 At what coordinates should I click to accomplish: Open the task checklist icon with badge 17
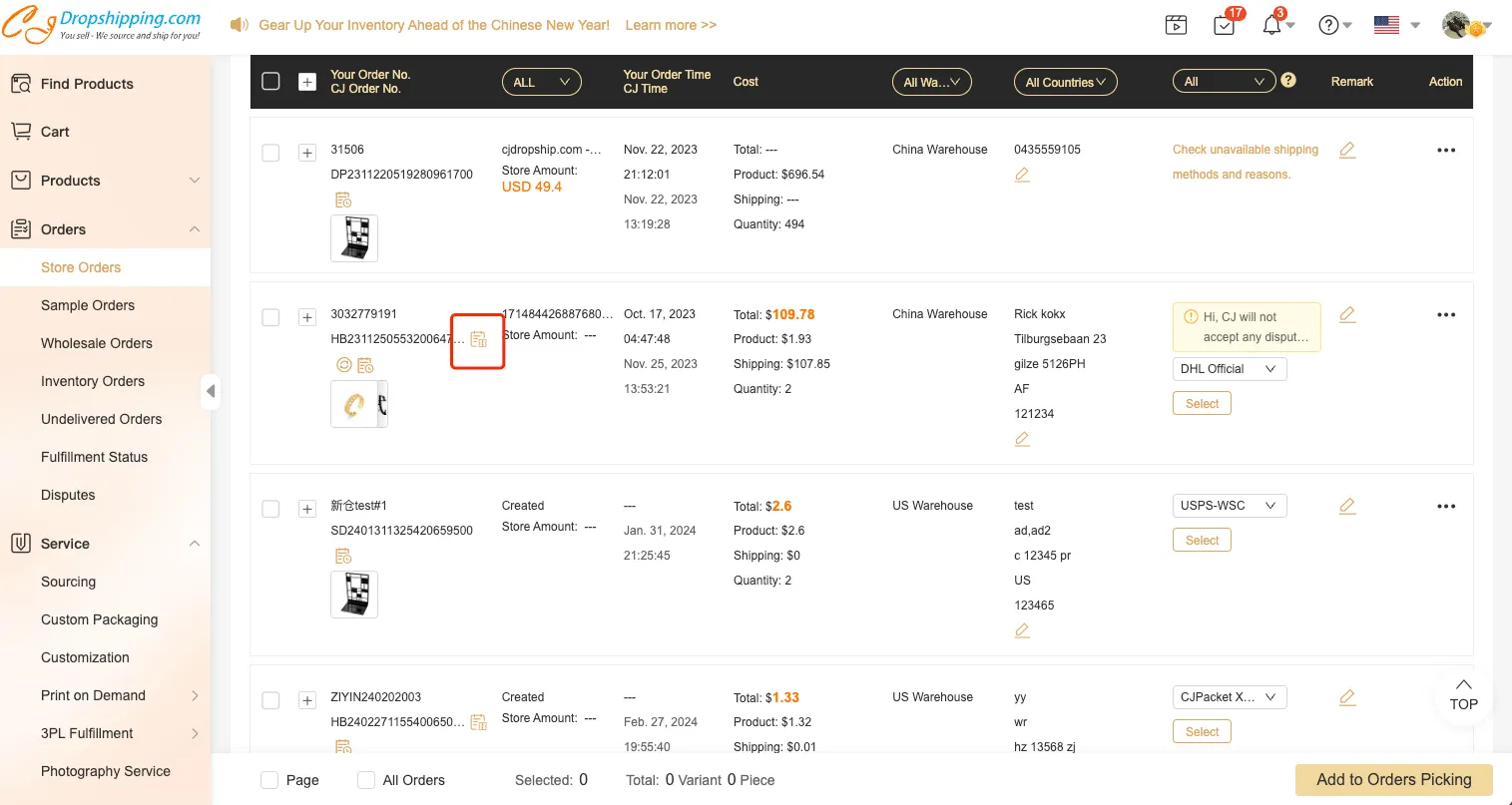coord(1225,25)
